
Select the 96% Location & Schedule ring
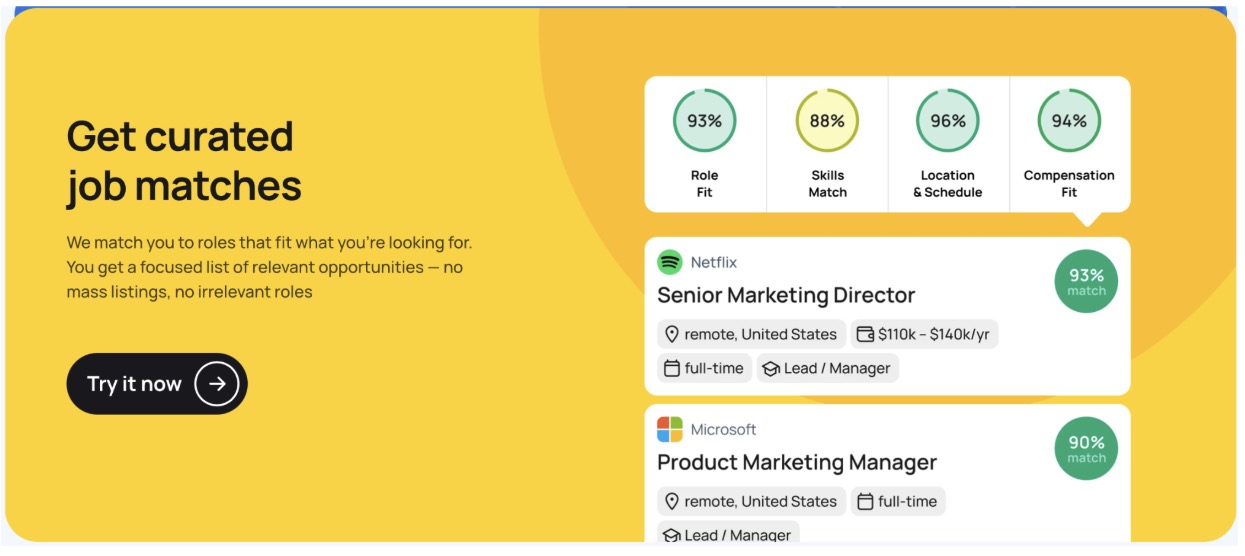(x=948, y=121)
